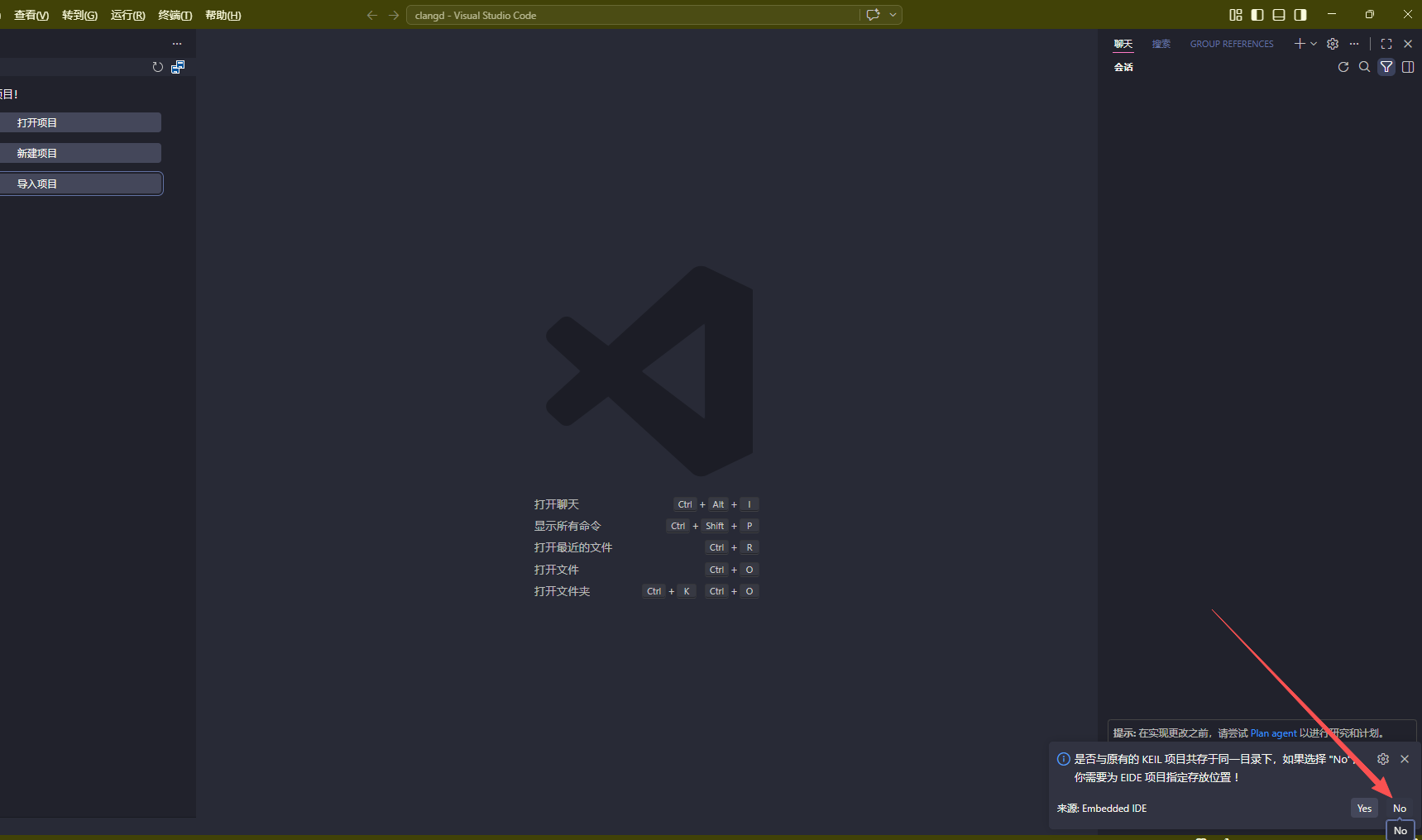Click the 打开文件夹 shortcut entry
The image size is (1422, 840).
coord(563,591)
